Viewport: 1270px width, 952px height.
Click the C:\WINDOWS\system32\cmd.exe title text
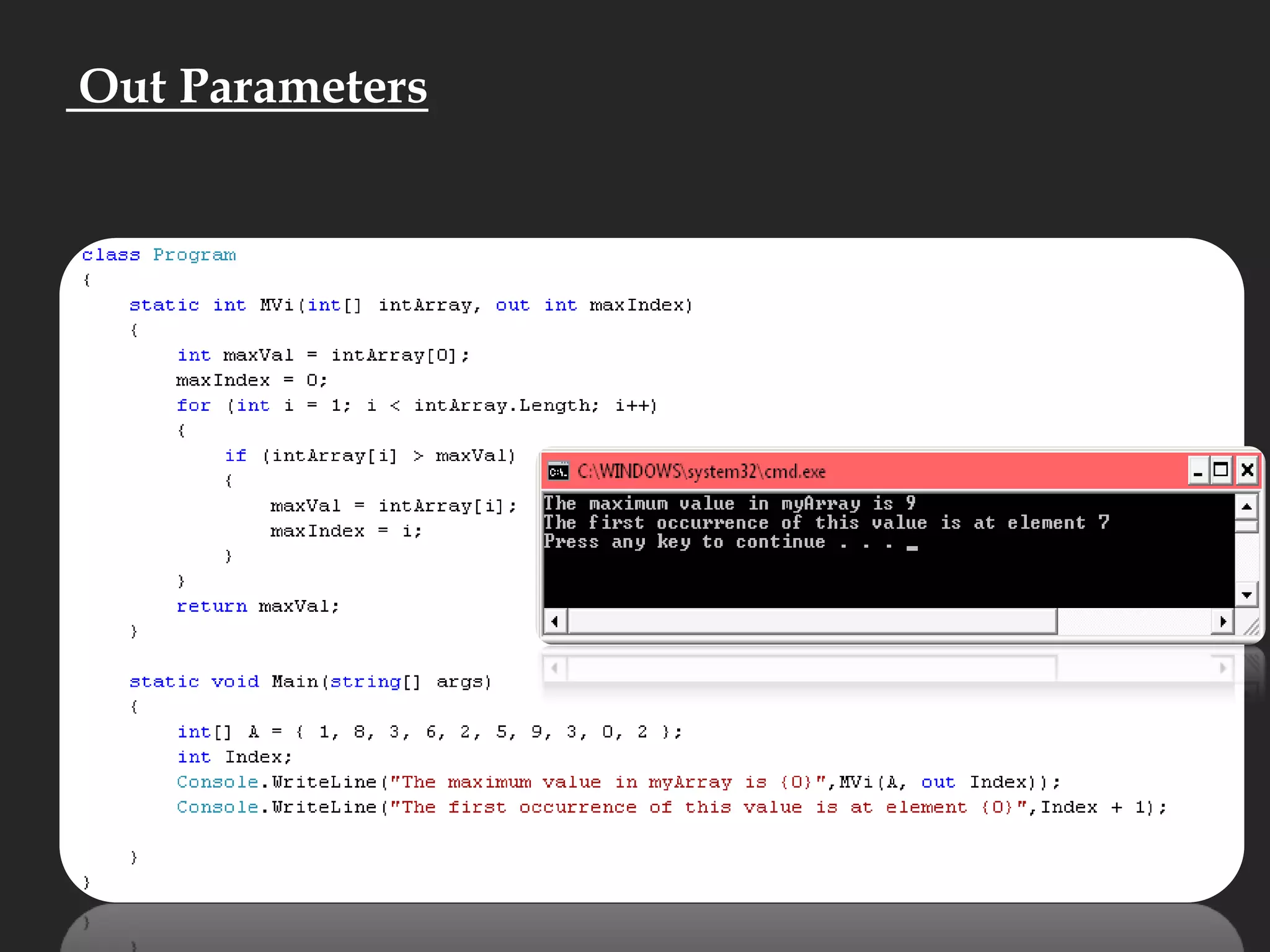click(701, 472)
